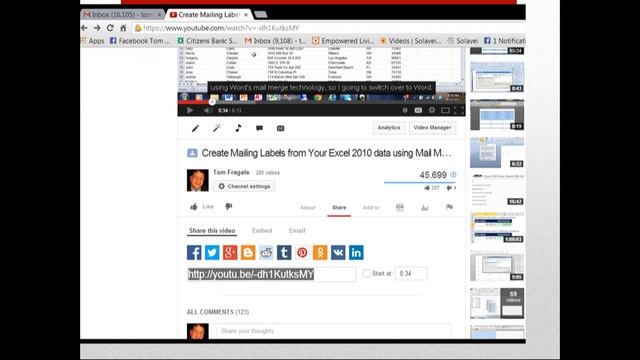Image resolution: width=640 pixels, height=360 pixels.
Task: Click the video progress bar
Action: point(321,102)
